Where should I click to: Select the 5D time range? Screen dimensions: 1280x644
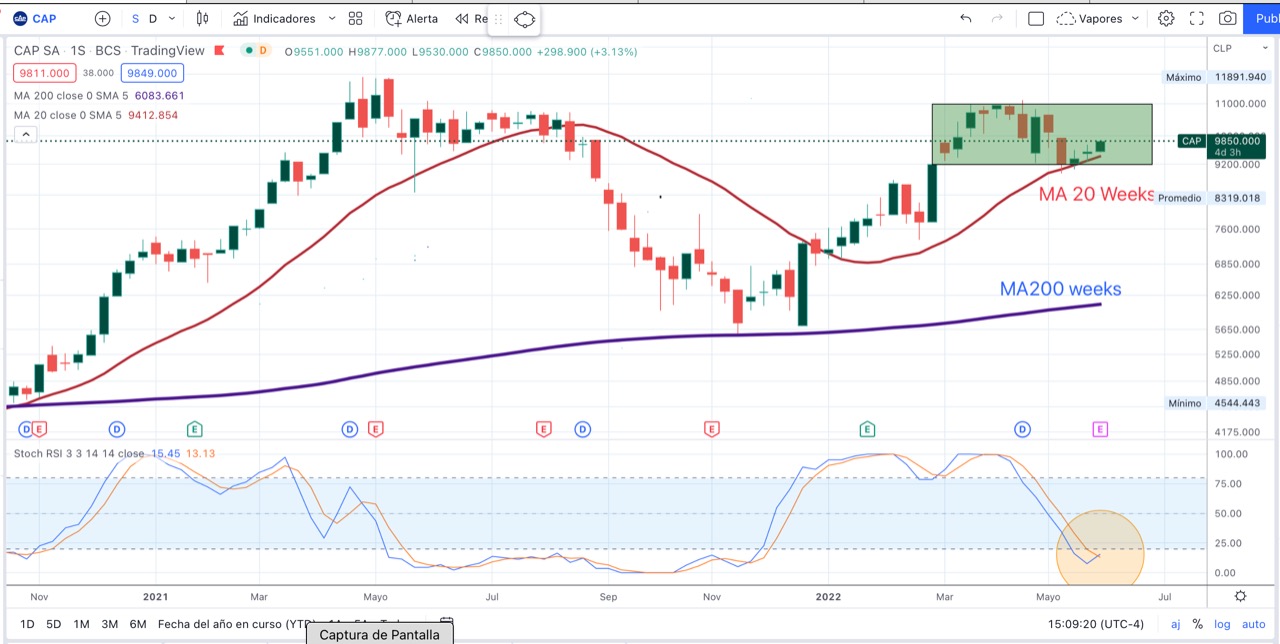tap(54, 624)
